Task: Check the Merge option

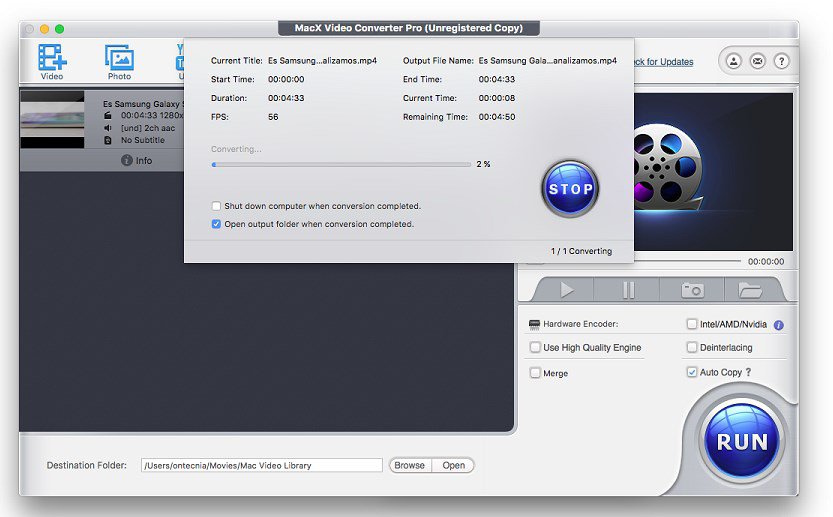Action: 535,373
